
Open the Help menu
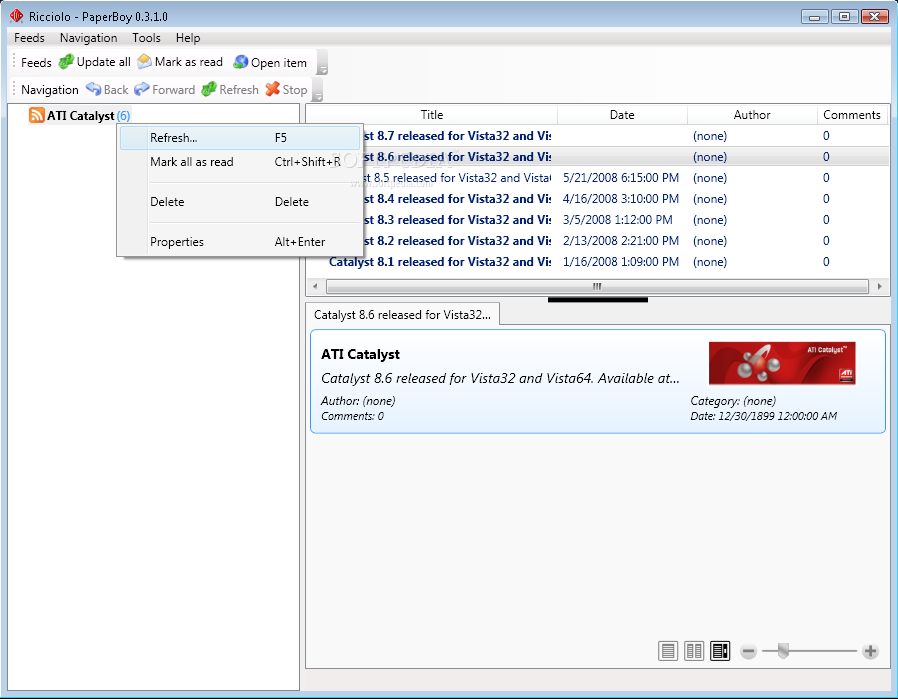pyautogui.click(x=188, y=38)
